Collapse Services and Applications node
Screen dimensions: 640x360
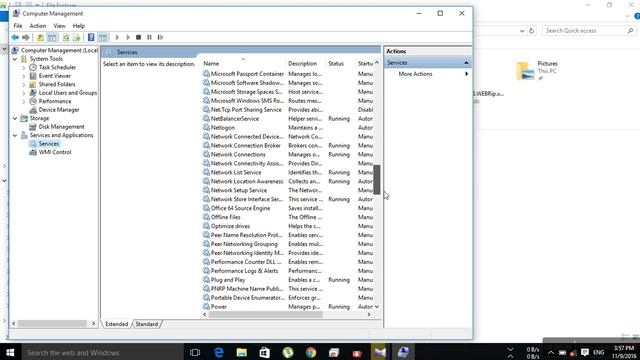(x=15, y=136)
